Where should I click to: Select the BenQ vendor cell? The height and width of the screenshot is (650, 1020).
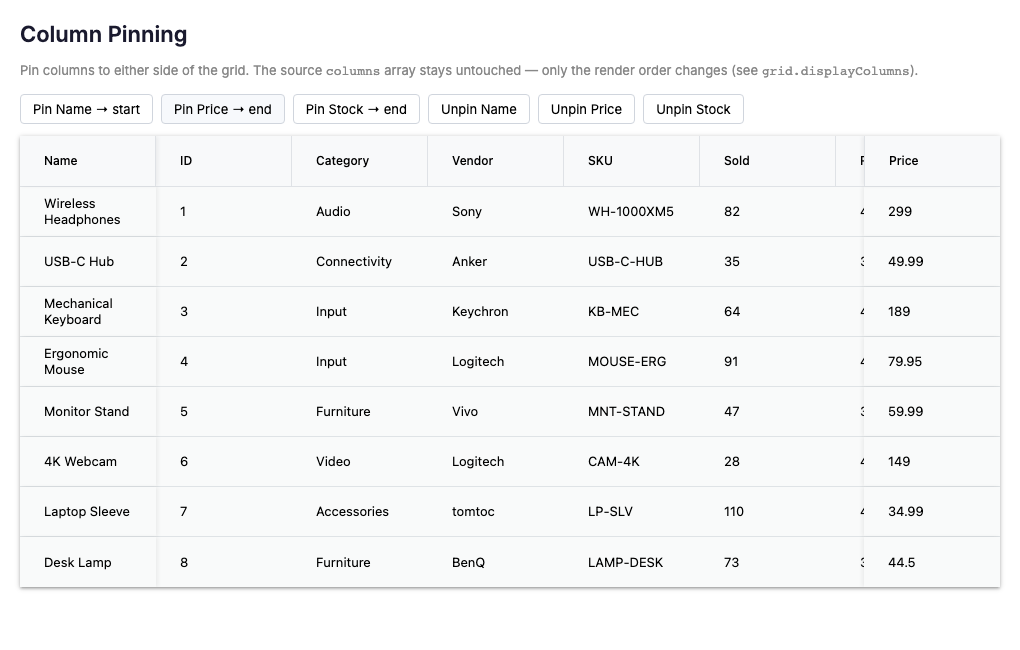pos(496,562)
